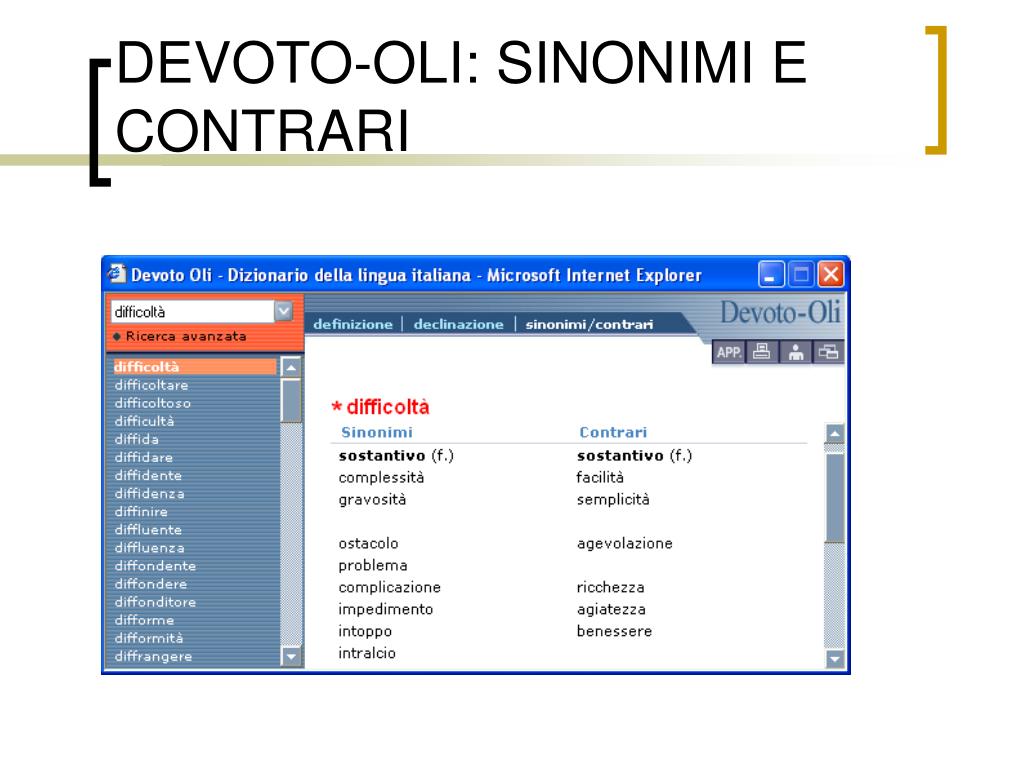Click word list scroll down arrow
The width and height of the screenshot is (1024, 768).
tap(291, 656)
